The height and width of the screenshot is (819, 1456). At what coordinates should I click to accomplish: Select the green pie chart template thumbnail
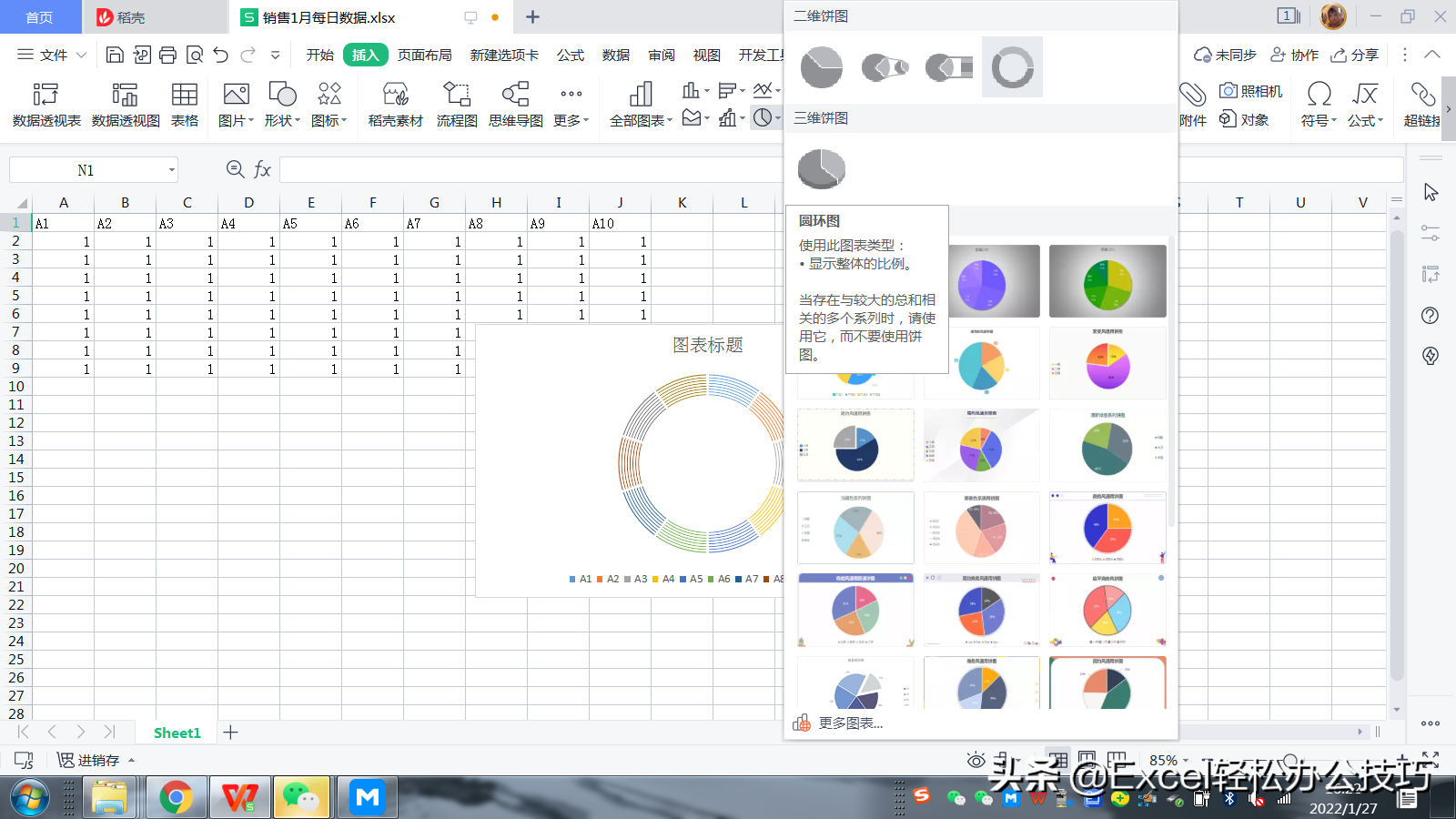click(1107, 281)
